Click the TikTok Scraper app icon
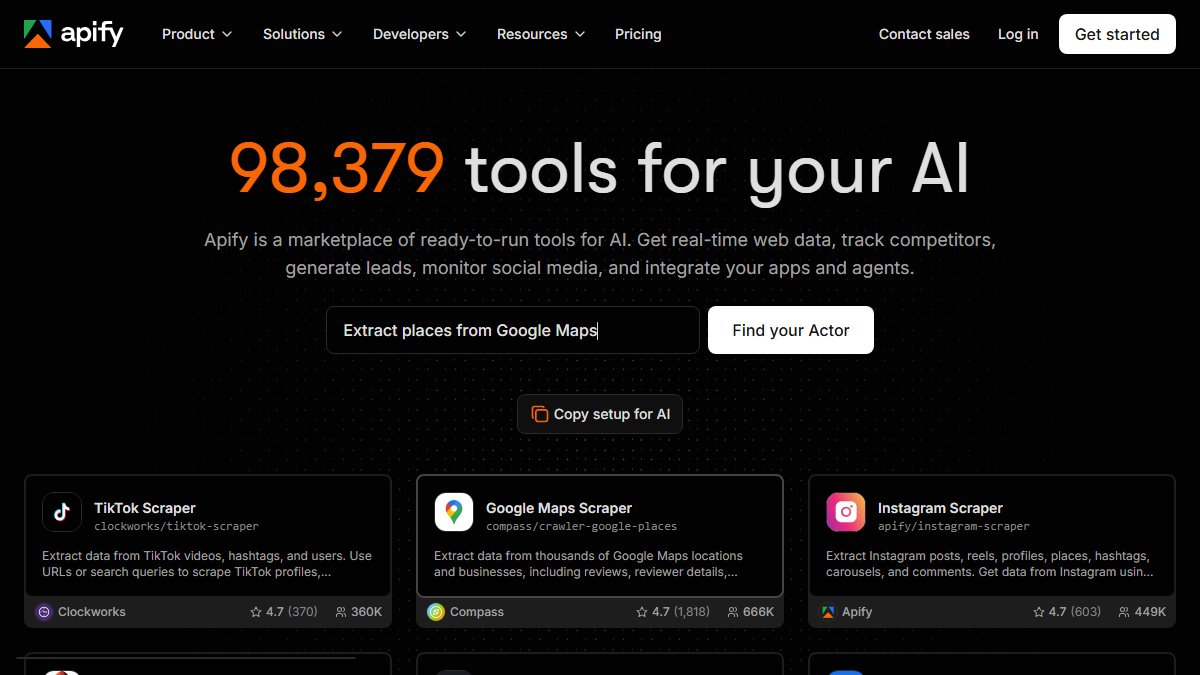Image resolution: width=1200 pixels, height=675 pixels. coord(62,512)
